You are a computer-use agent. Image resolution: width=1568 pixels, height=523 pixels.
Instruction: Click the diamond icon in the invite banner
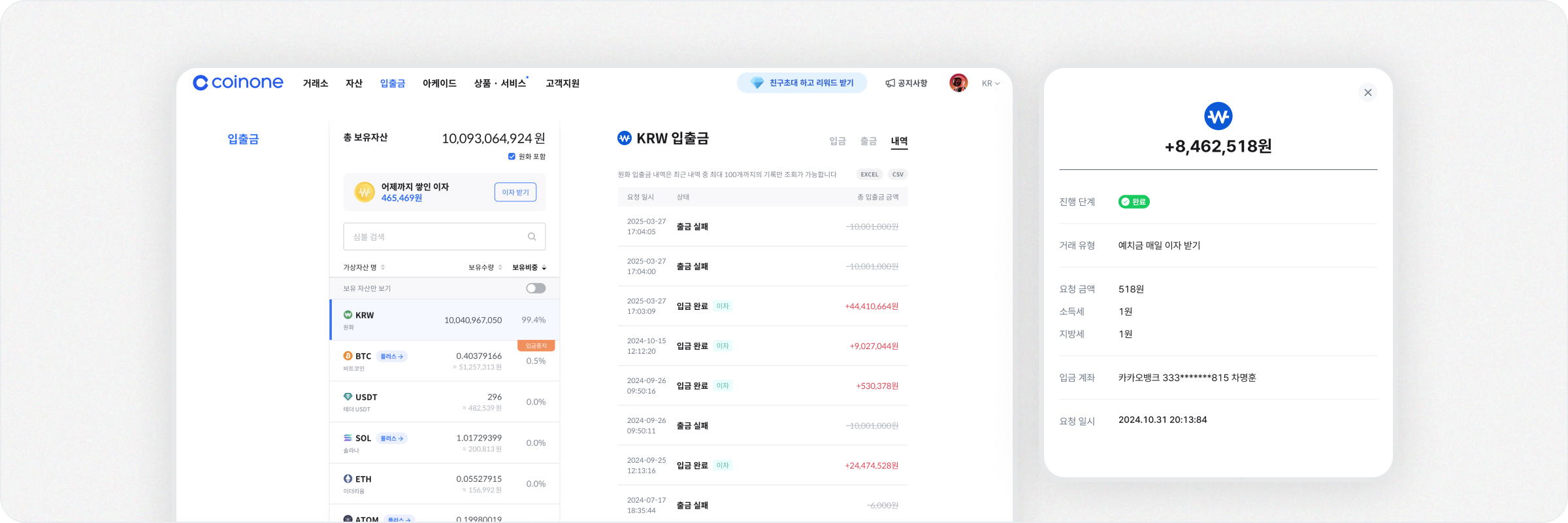click(x=757, y=83)
